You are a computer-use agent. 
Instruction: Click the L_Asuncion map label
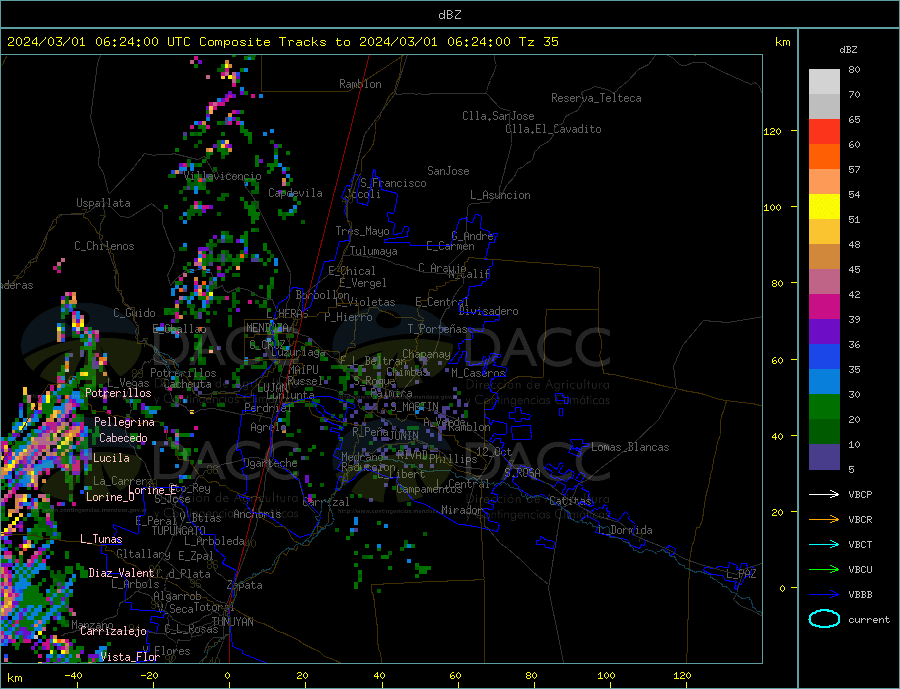[x=500, y=195]
